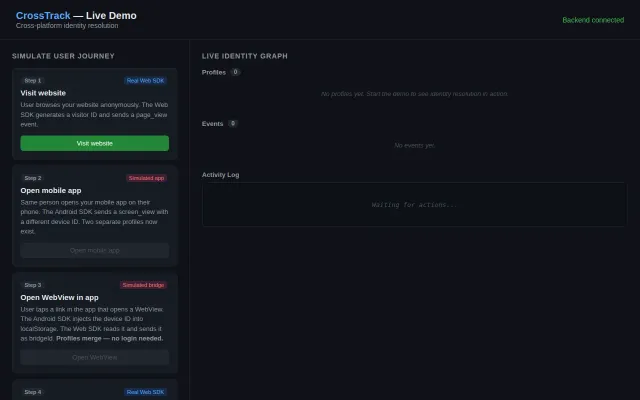
Task: Click the No events yet placeholder text
Action: (414, 145)
